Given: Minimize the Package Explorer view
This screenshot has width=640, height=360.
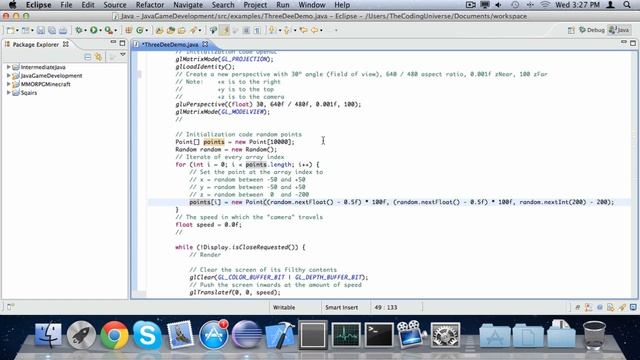Looking at the screenshot, I should 113,42.
